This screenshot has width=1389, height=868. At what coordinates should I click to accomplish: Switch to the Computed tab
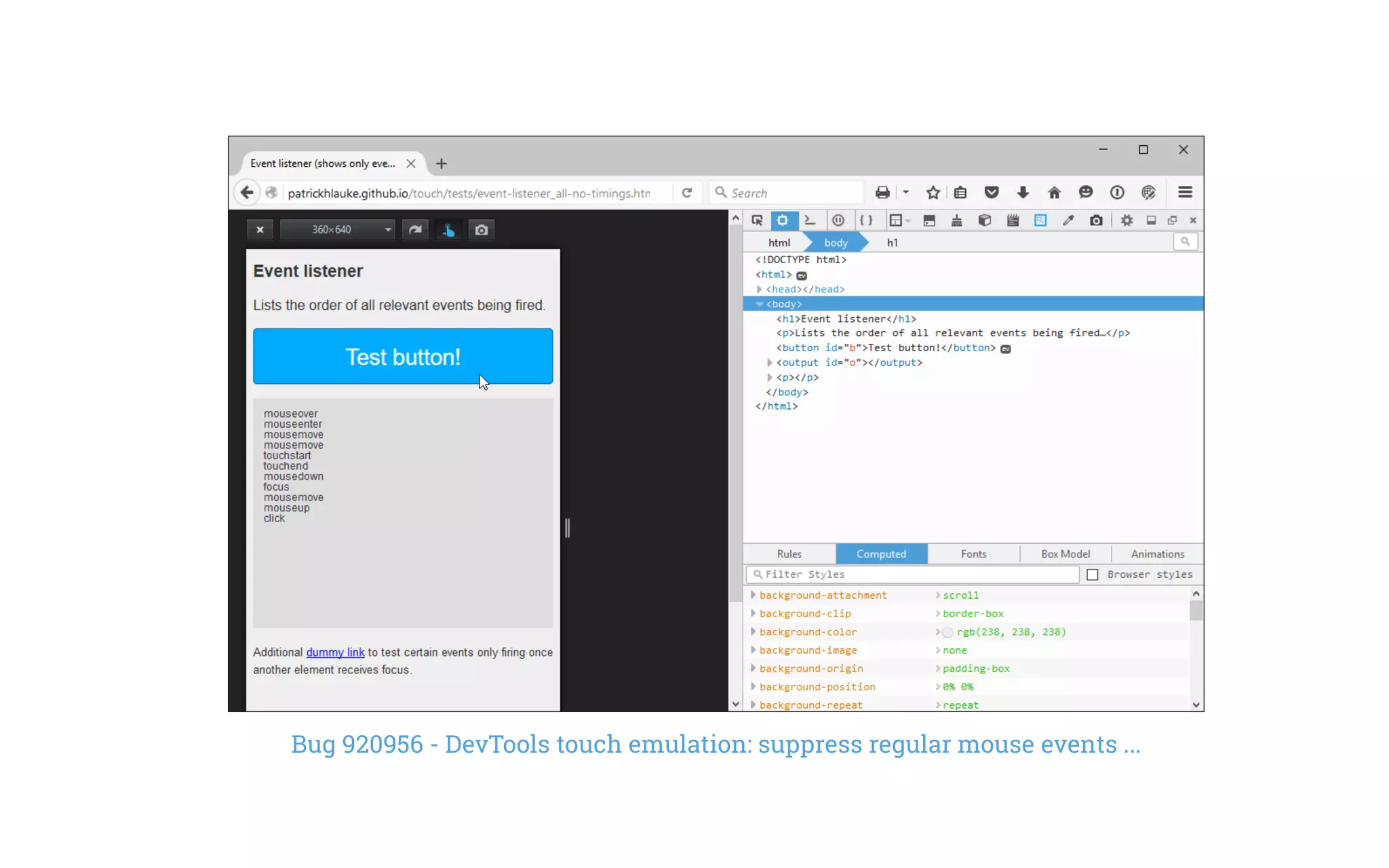[x=881, y=554]
